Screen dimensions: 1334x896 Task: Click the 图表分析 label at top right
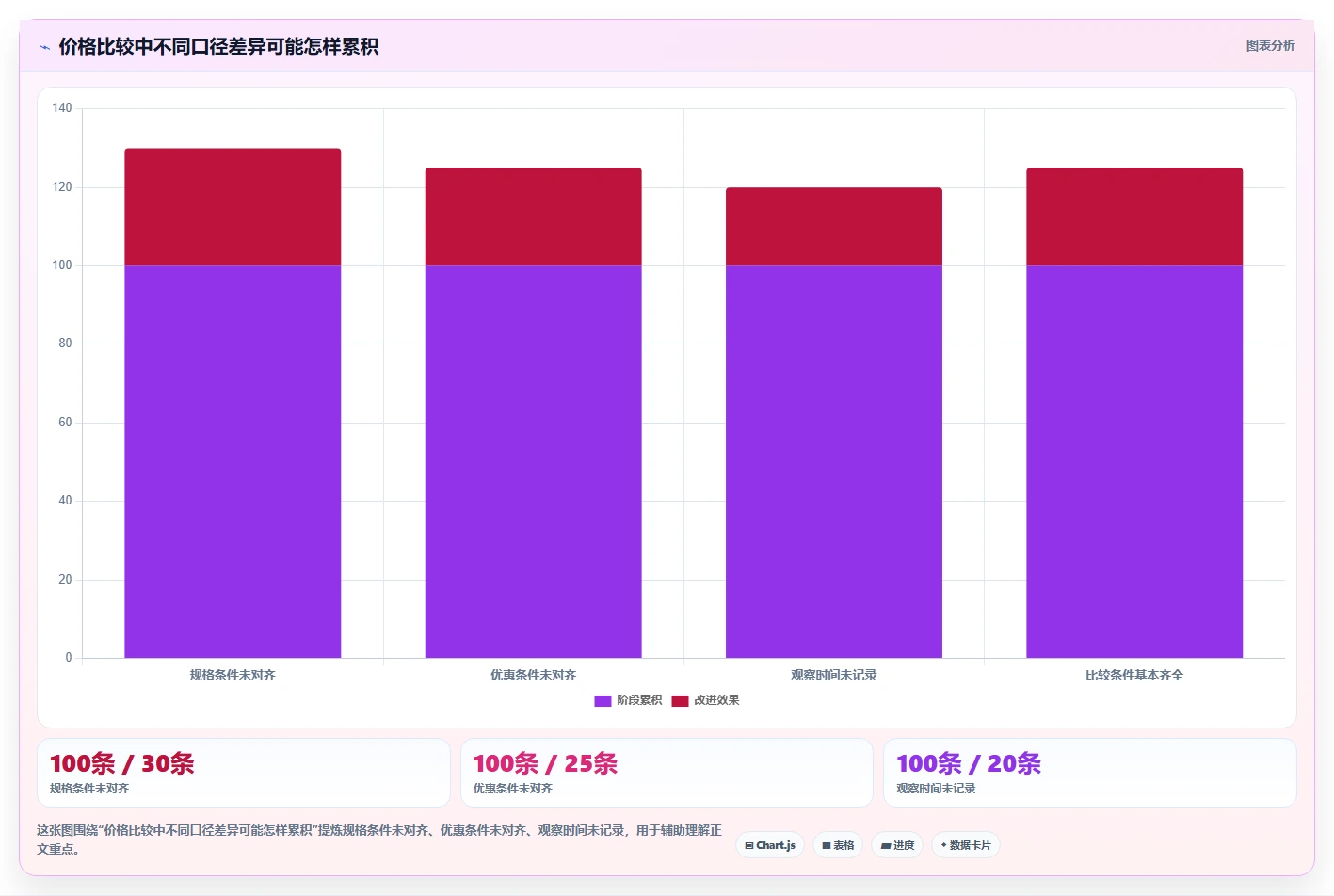tap(1270, 45)
